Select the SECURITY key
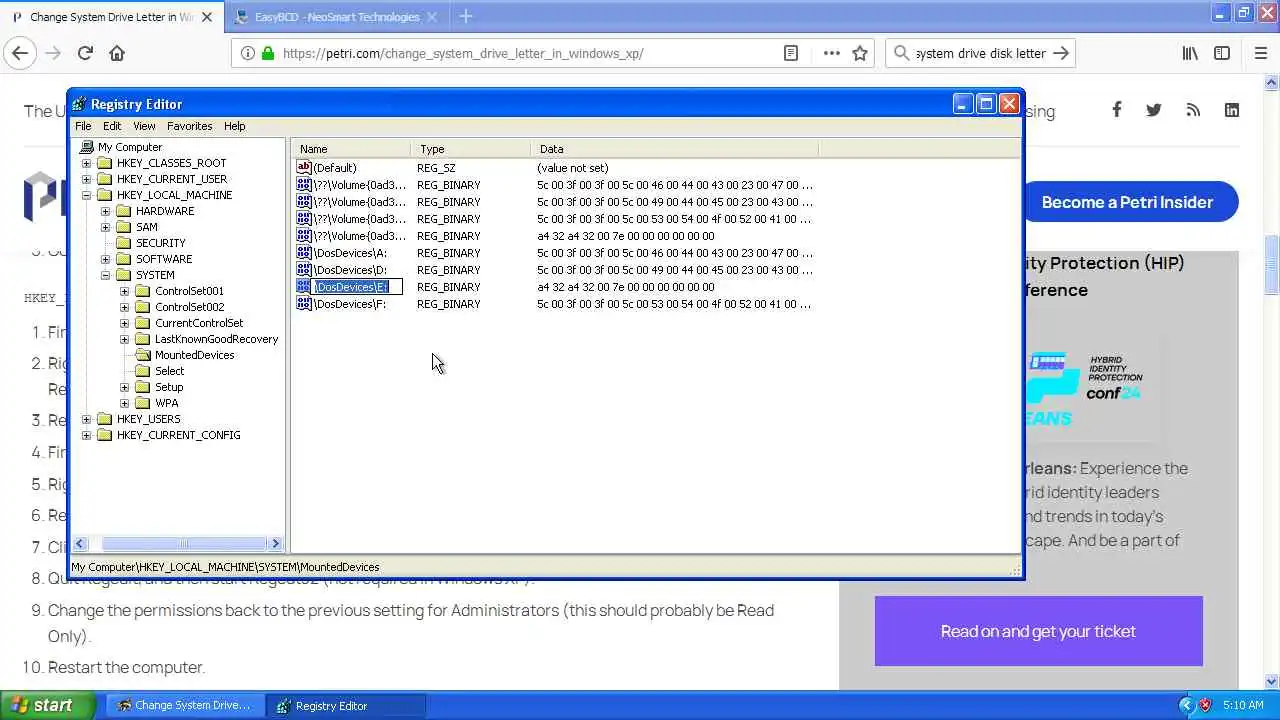Viewport: 1280px width, 720px height. 161,243
